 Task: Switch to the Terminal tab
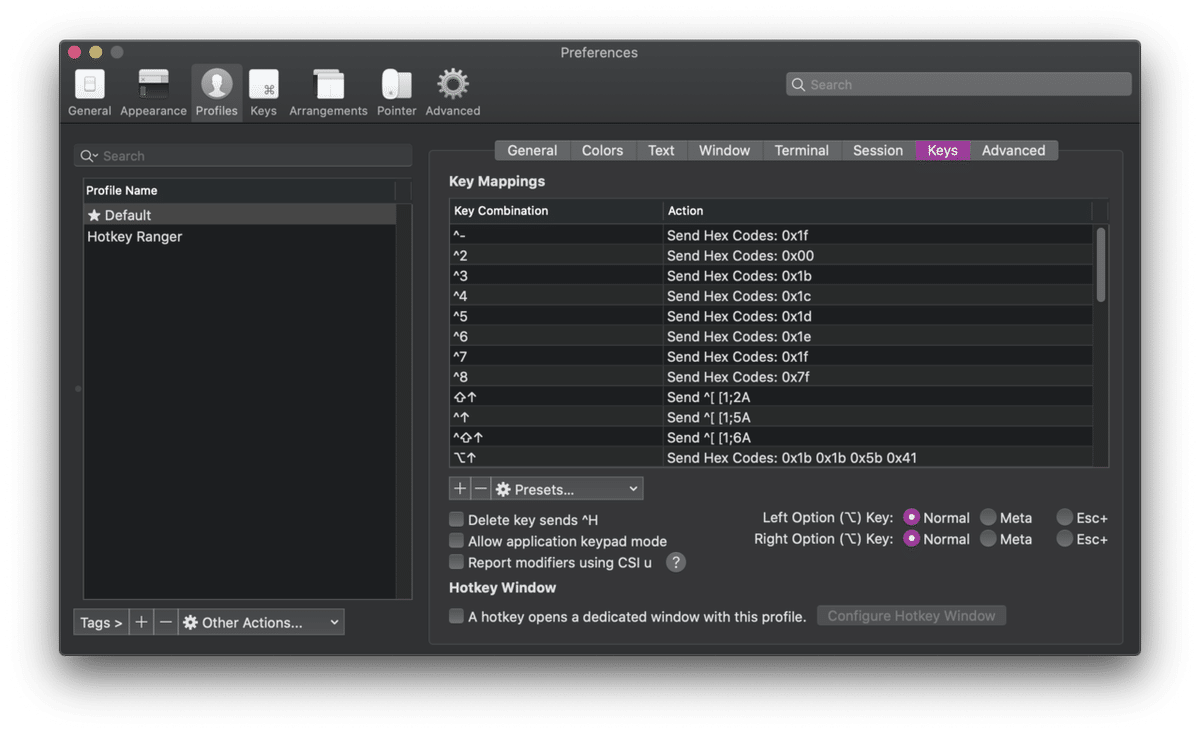point(801,150)
